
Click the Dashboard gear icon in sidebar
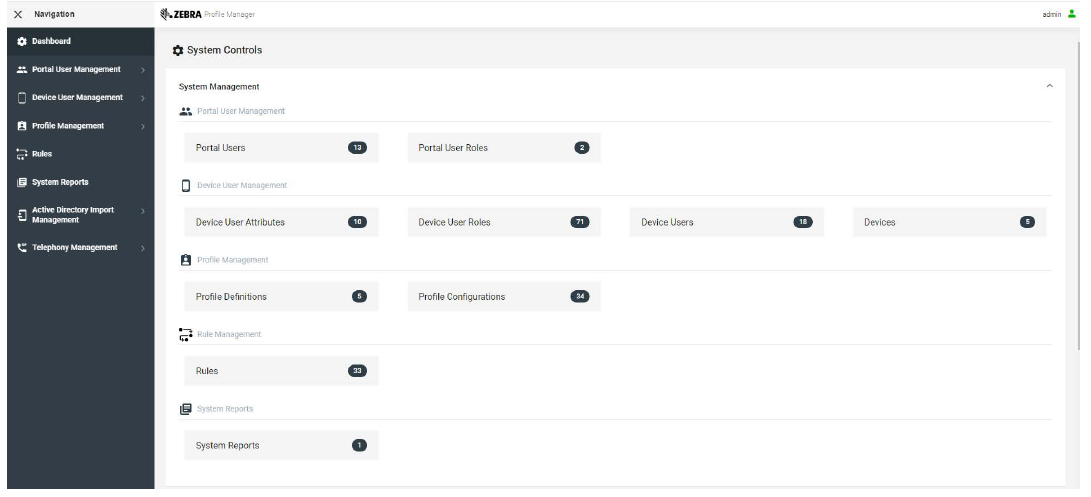pyautogui.click(x=22, y=42)
